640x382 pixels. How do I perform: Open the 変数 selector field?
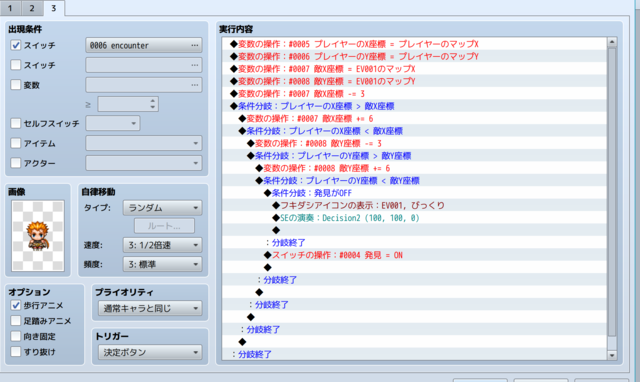[144, 85]
